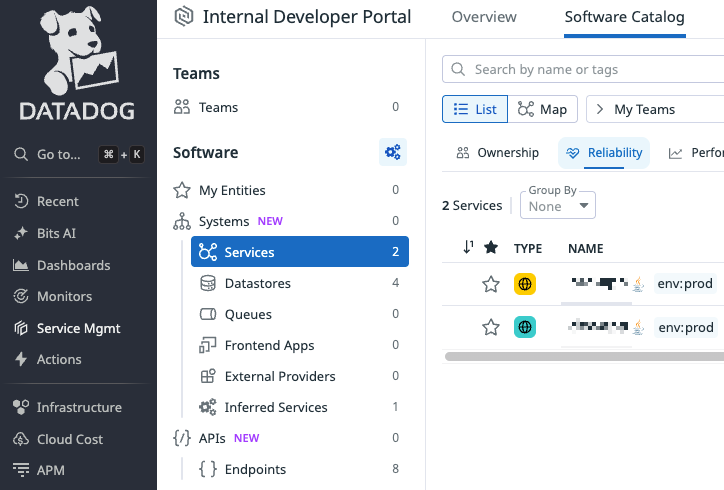Sort by the star favorites column

coord(491,248)
